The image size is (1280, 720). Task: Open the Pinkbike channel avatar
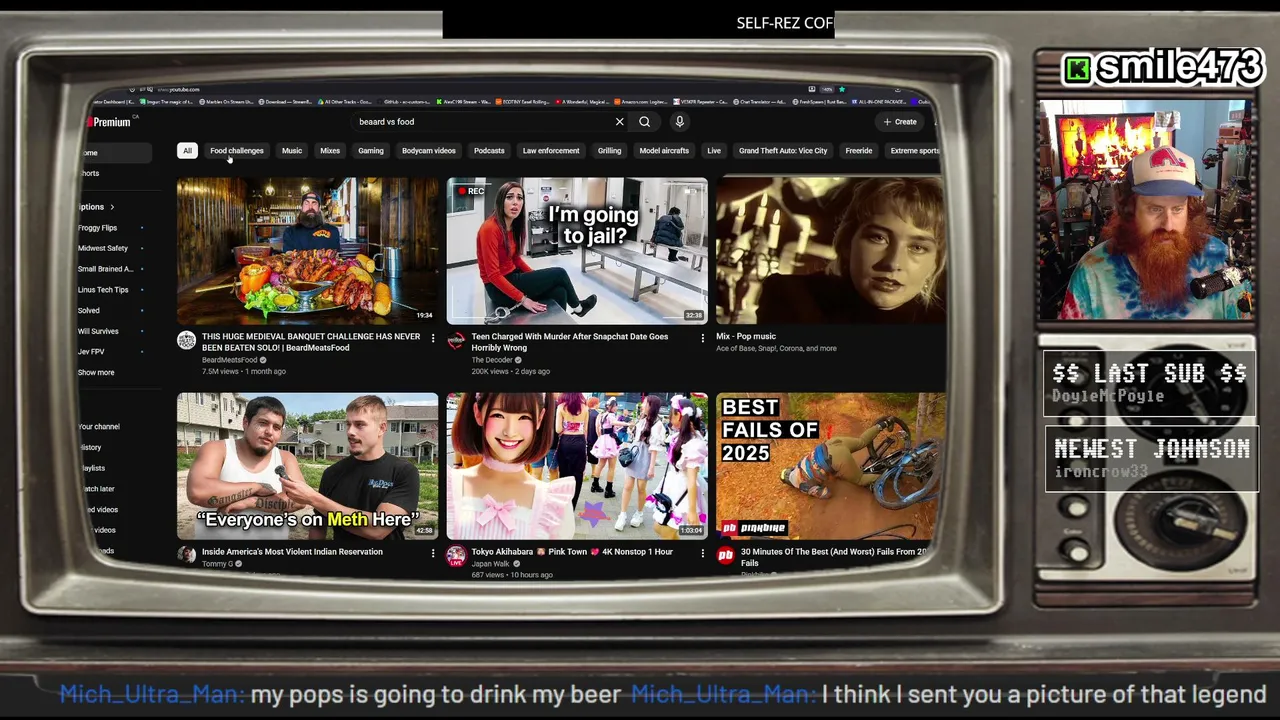[x=726, y=555]
